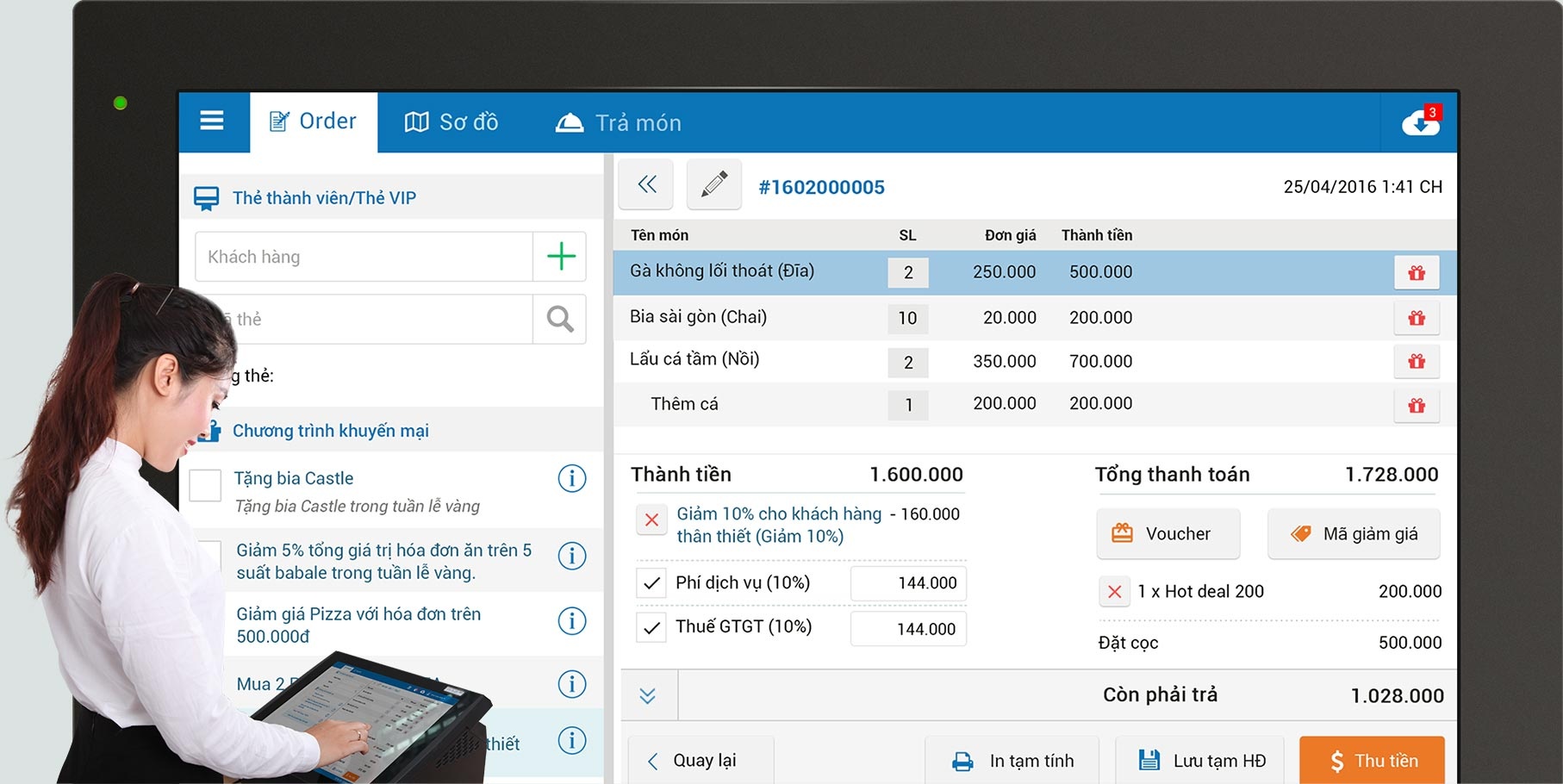Screen dimensions: 1563x784
Task: Click the Khách hàng input field
Action: click(364, 257)
